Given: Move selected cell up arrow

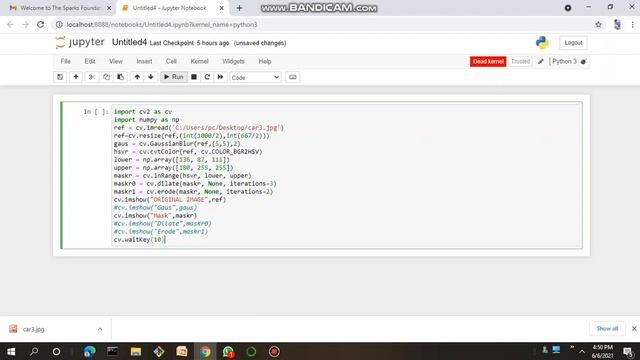Looking at the screenshot, I should click(137, 77).
